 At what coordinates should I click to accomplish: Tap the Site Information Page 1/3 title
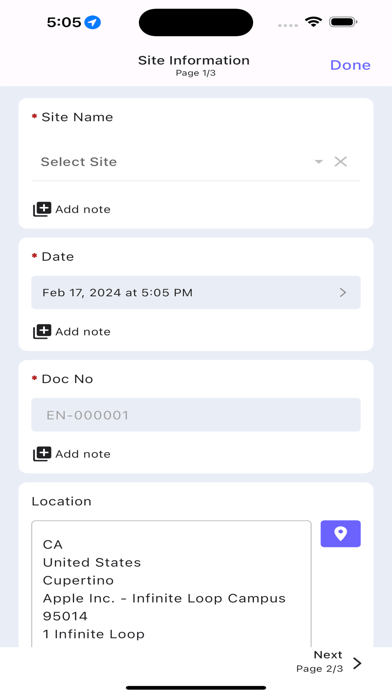click(x=194, y=65)
